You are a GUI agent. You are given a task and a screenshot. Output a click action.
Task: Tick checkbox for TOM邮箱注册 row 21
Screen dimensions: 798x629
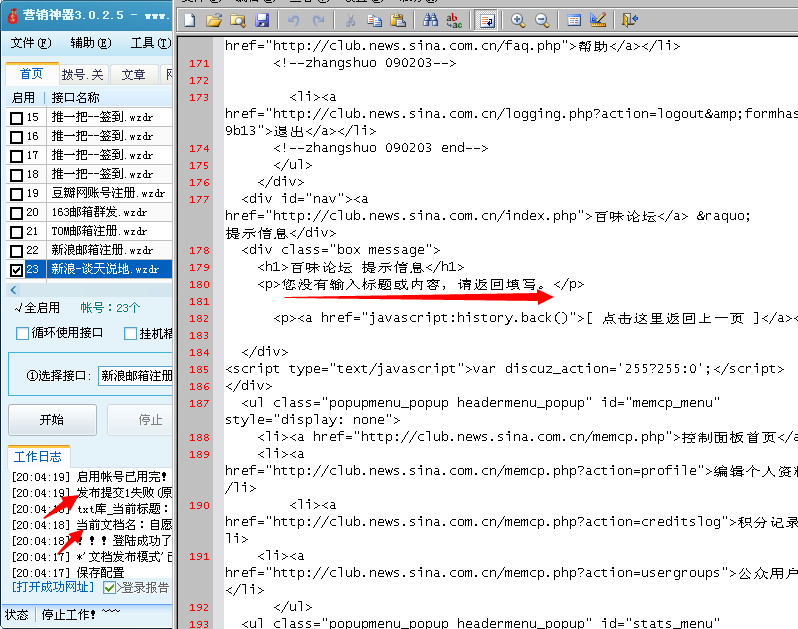click(x=16, y=232)
